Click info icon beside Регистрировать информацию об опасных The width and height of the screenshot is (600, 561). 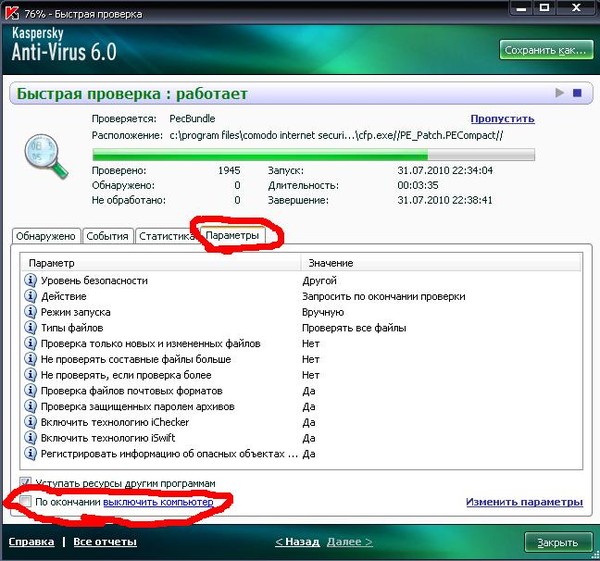pos(30,453)
